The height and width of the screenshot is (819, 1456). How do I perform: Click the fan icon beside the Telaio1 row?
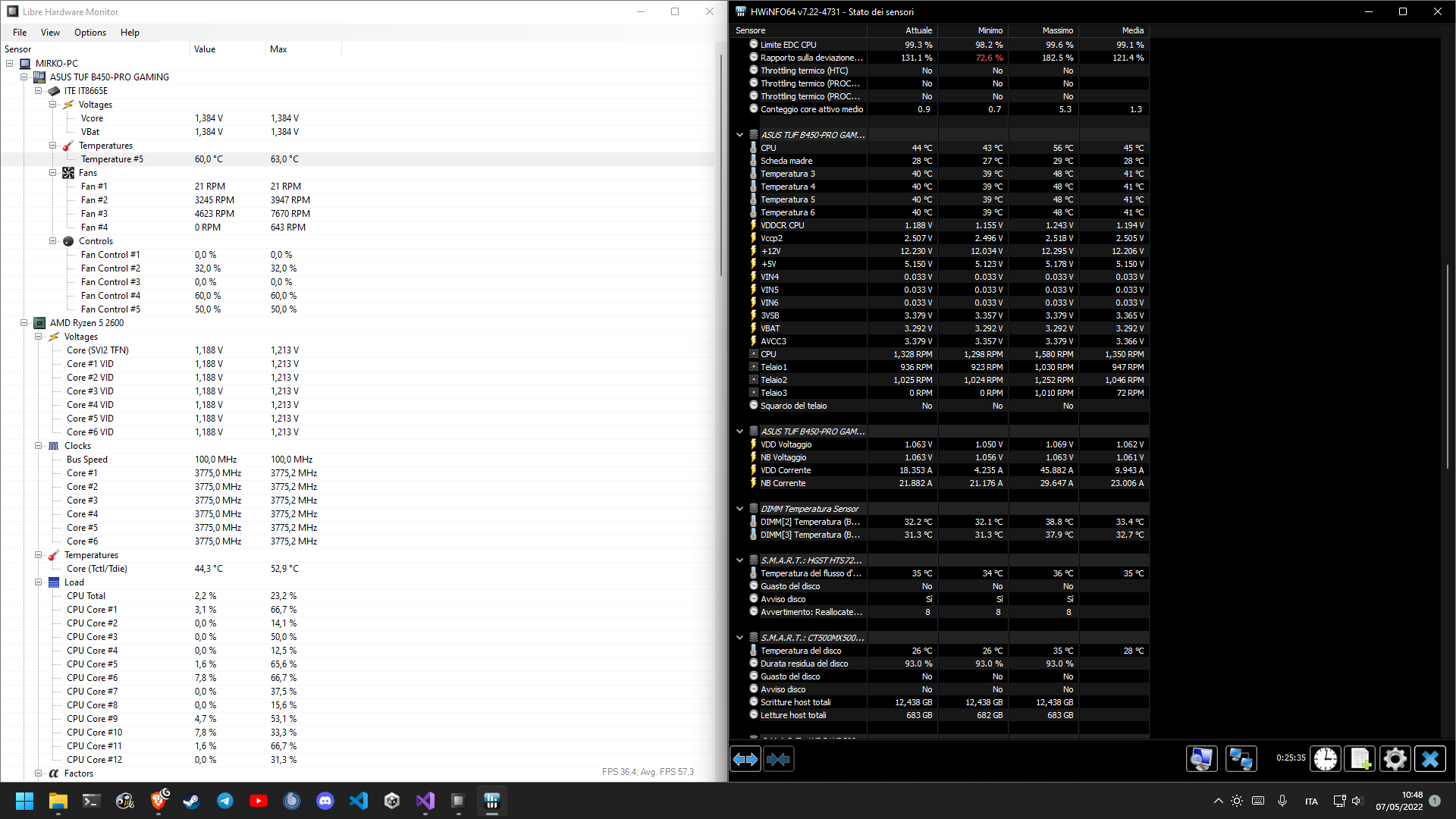coord(752,366)
